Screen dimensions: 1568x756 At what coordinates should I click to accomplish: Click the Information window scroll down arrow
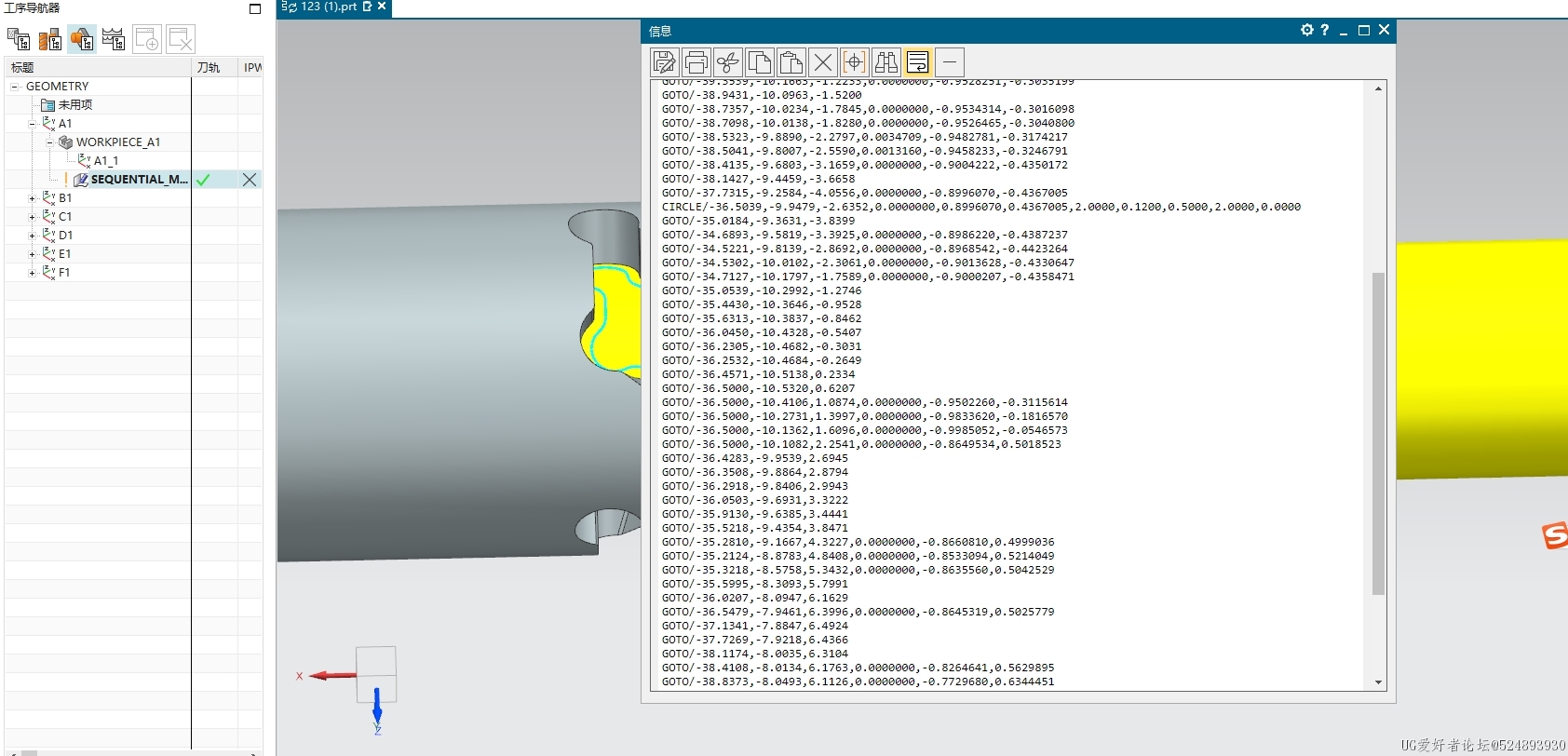[x=1378, y=682]
